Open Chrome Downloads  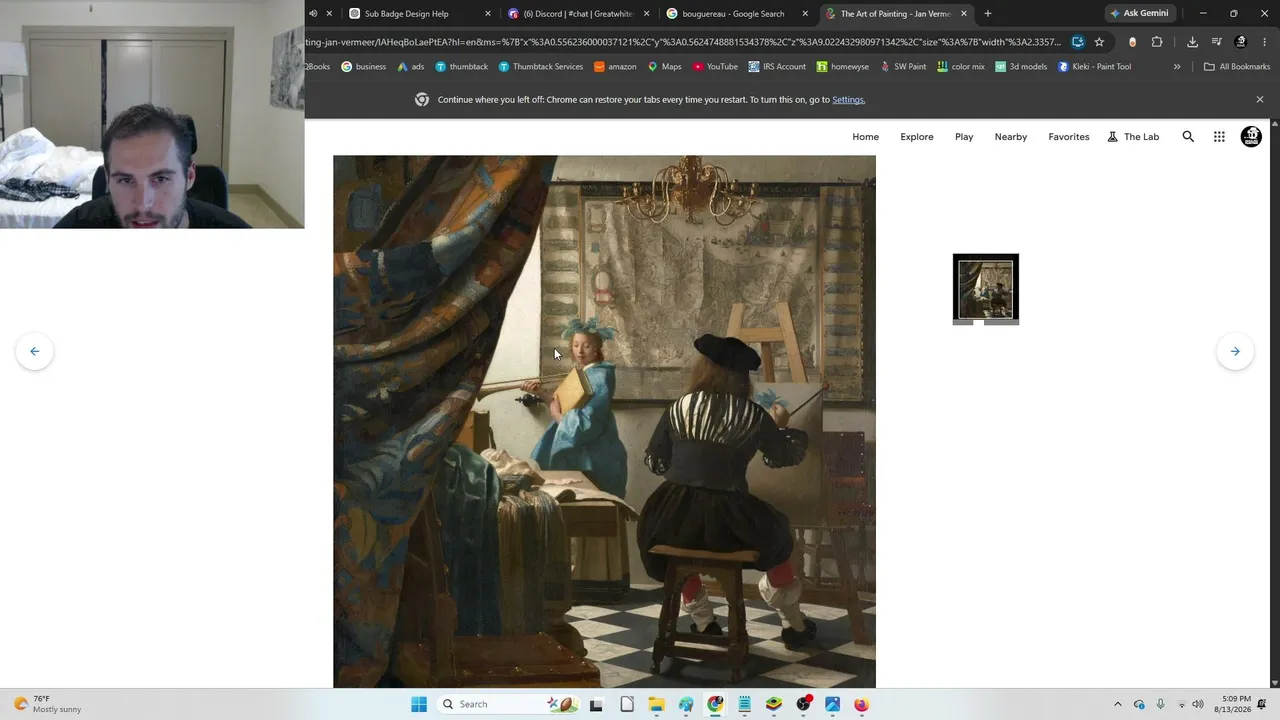tap(1192, 42)
